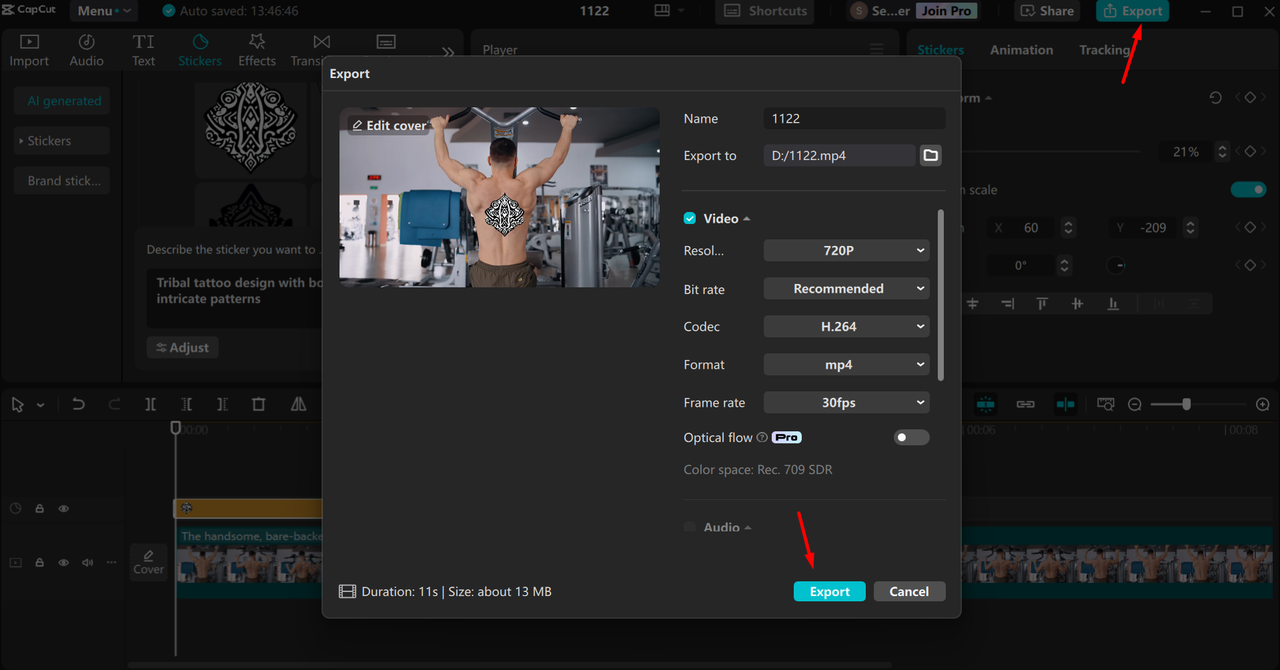
Task: Check the Audio checkbox in Export dialog
Action: (x=690, y=527)
